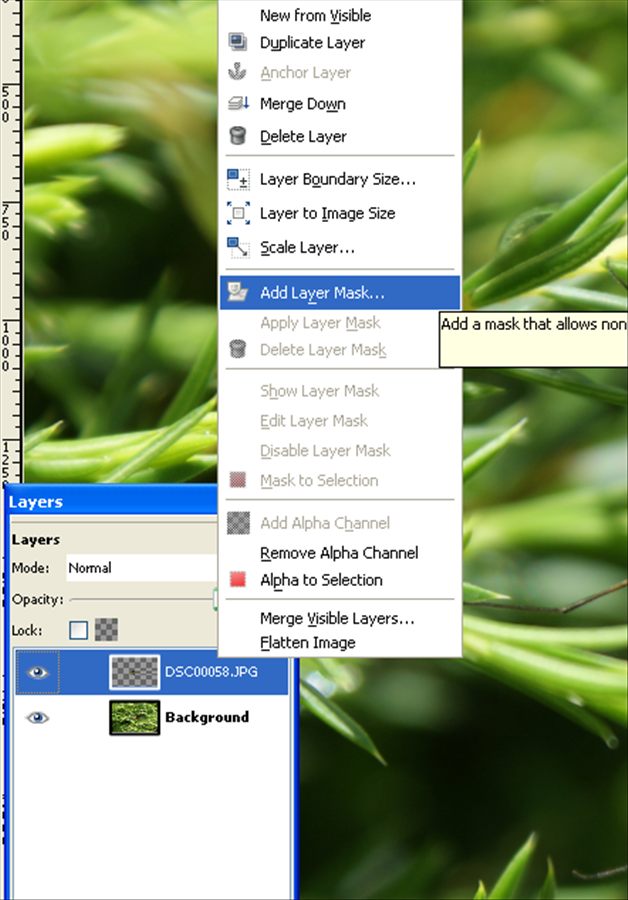This screenshot has width=628, height=900.
Task: Click the red Alpha to Selection icon
Action: [x=238, y=579]
